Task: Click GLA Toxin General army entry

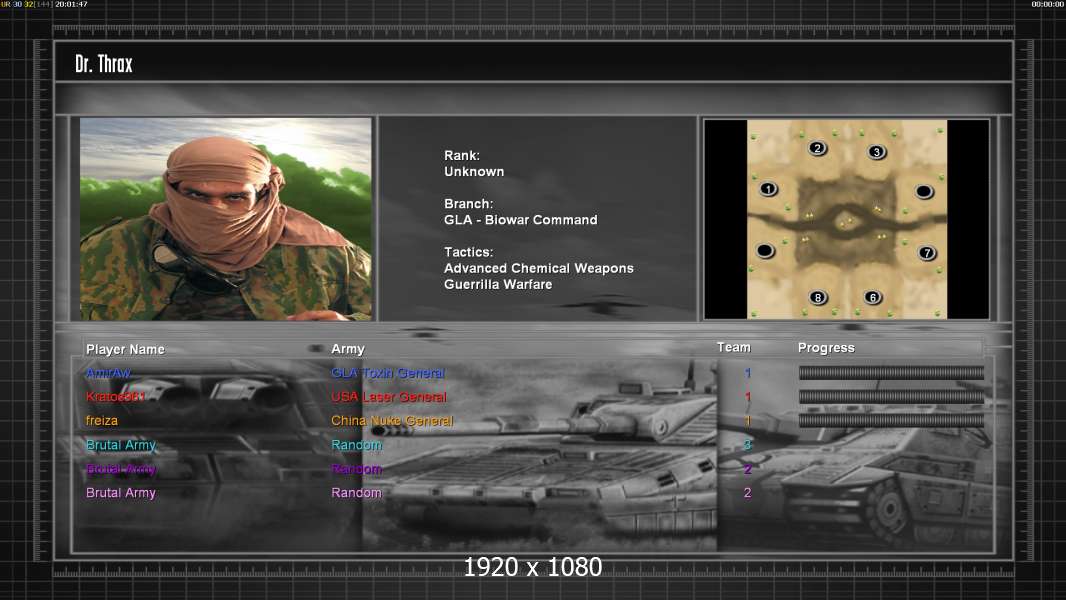Action: point(388,373)
